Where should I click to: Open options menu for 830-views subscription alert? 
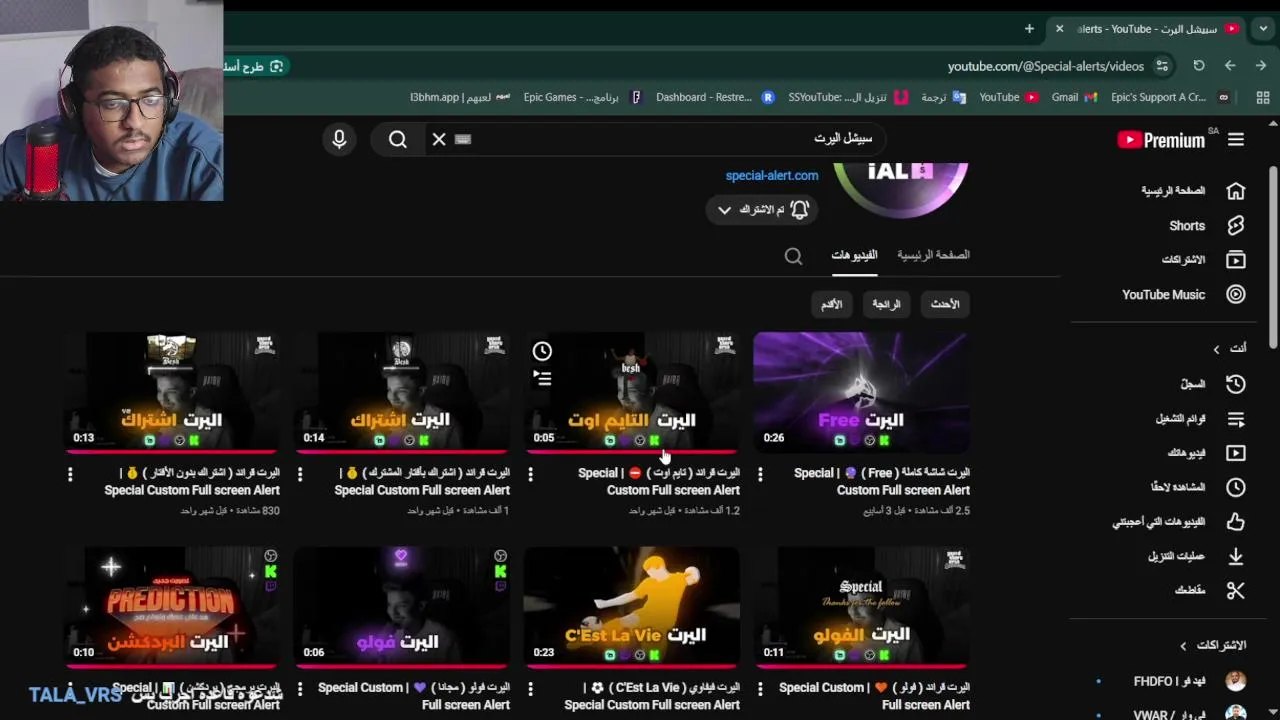(70, 474)
